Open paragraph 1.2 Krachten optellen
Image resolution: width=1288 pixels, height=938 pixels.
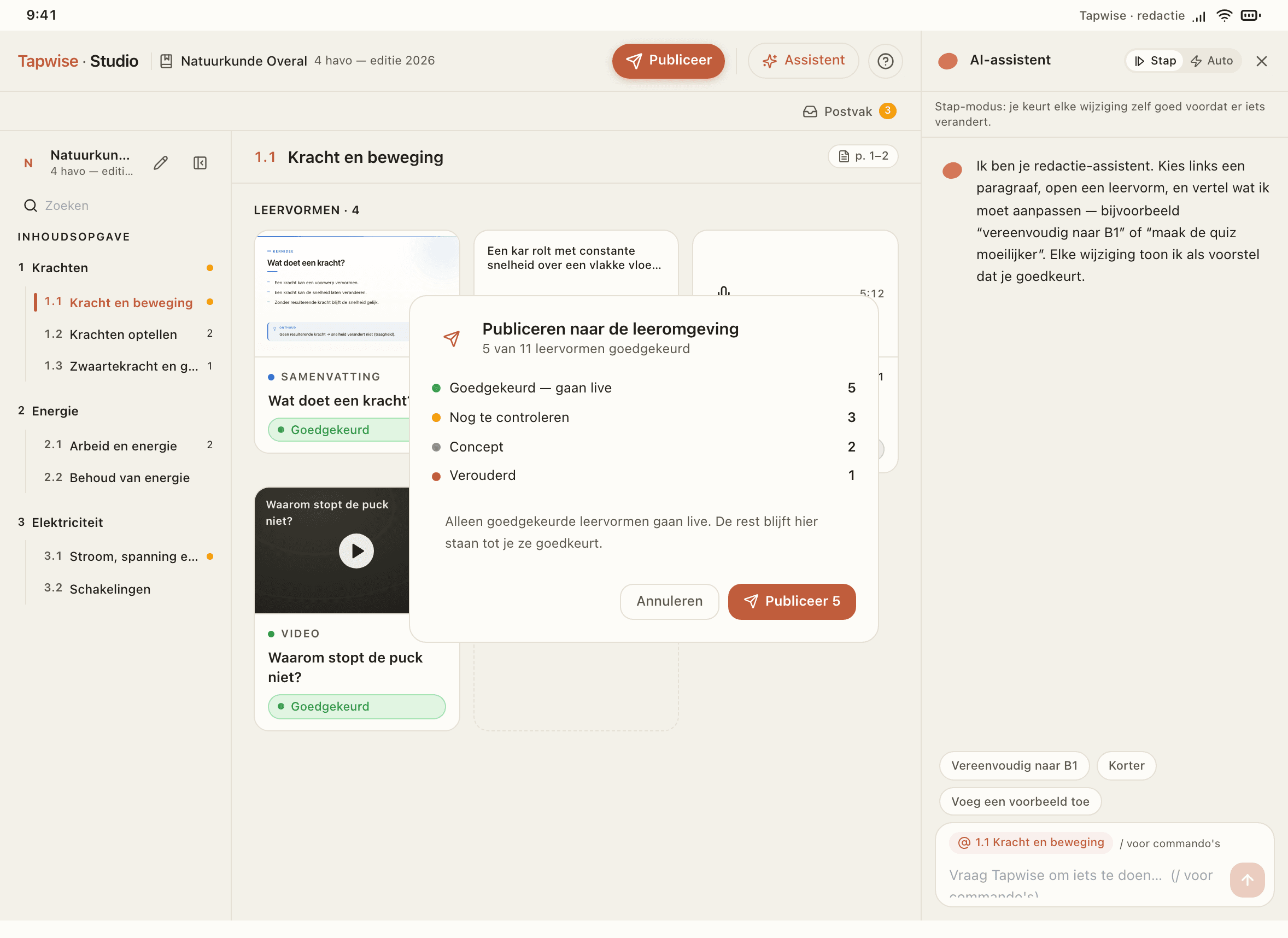123,335
